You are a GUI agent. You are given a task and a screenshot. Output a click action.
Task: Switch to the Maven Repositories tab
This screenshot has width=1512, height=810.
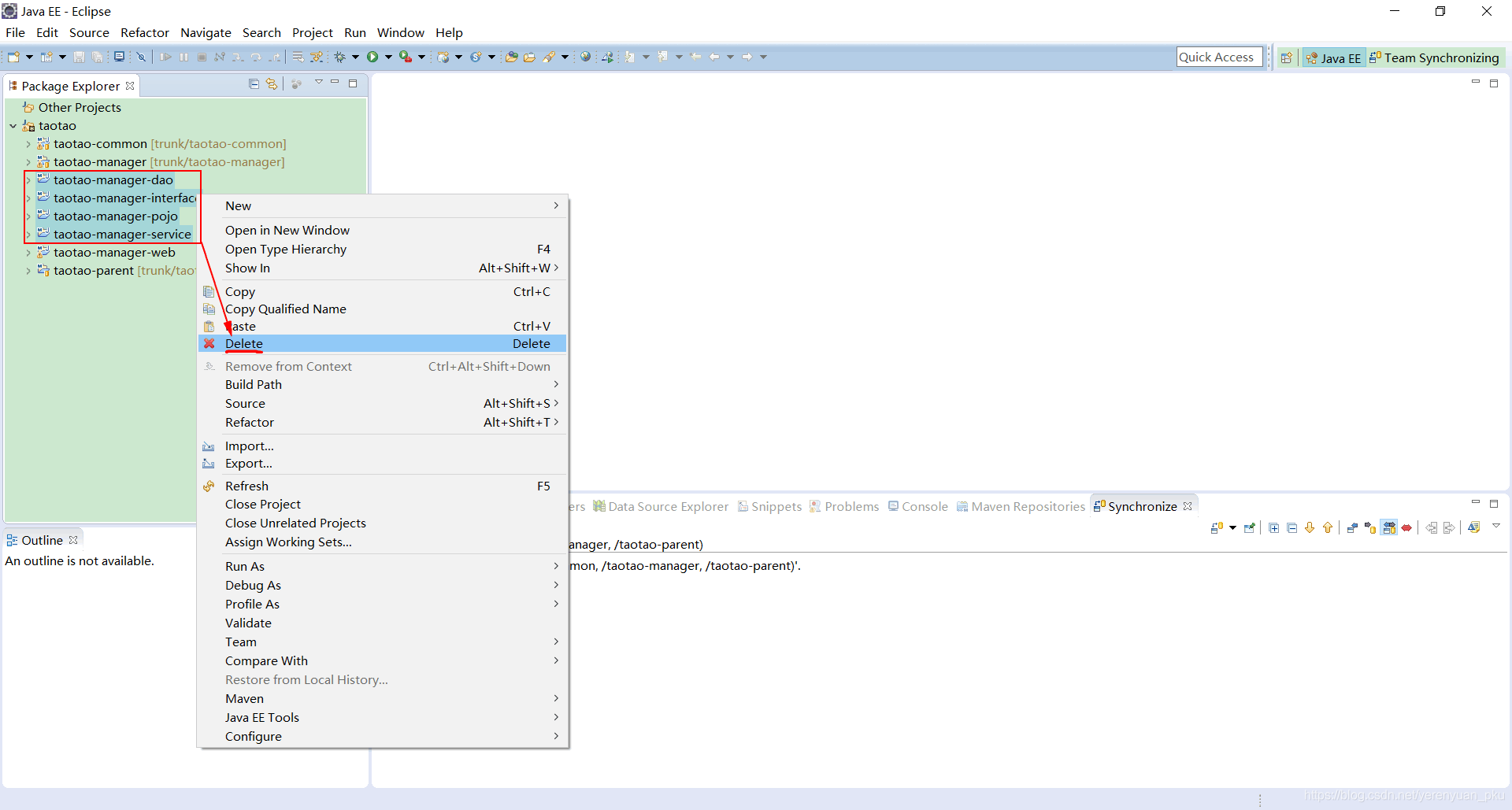(x=1021, y=506)
